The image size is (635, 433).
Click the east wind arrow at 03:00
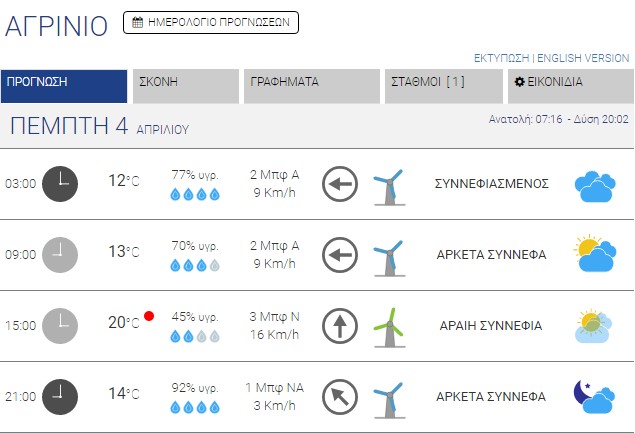[340, 185]
